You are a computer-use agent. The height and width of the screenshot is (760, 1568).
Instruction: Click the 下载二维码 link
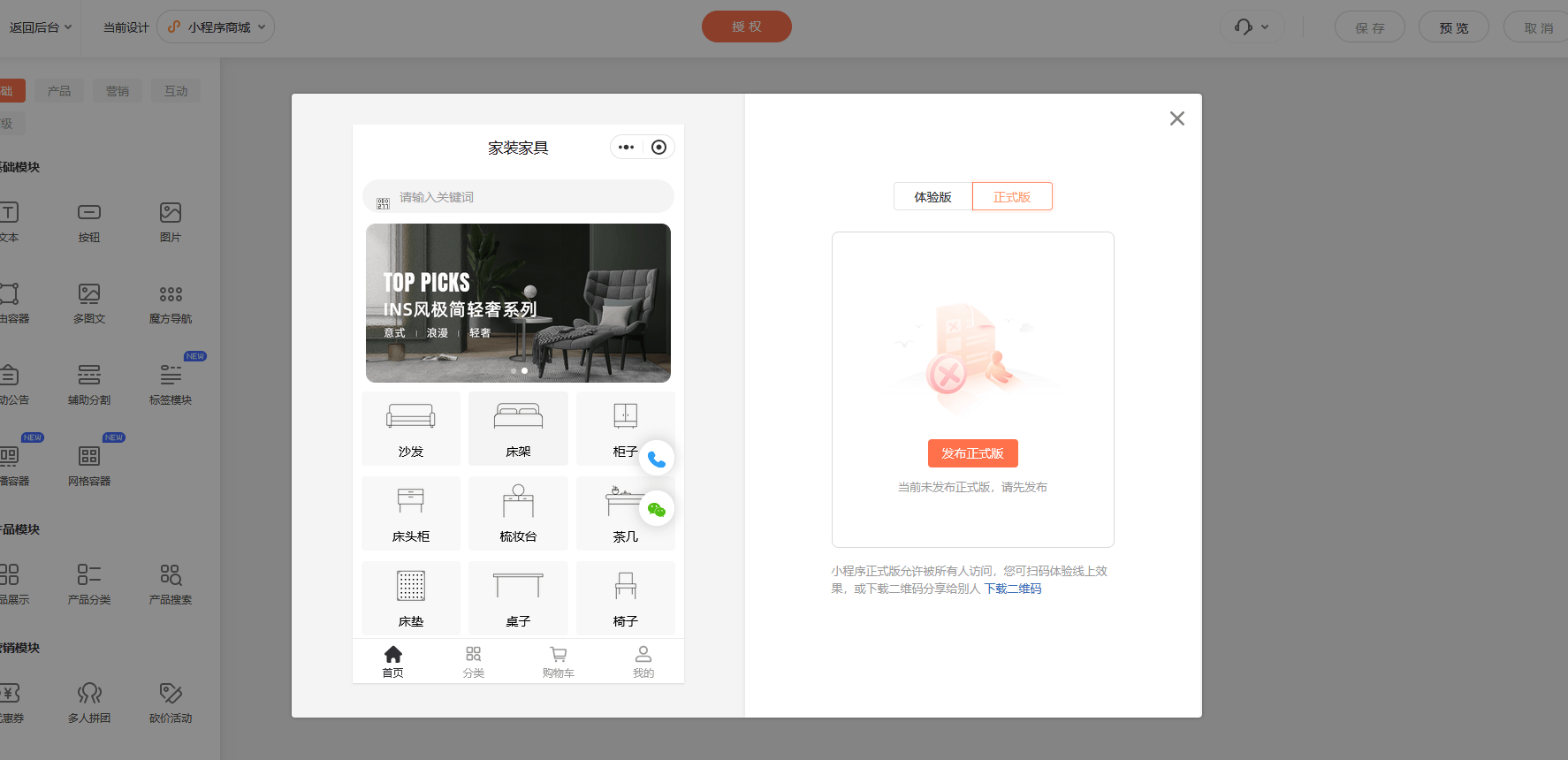pos(1013,589)
